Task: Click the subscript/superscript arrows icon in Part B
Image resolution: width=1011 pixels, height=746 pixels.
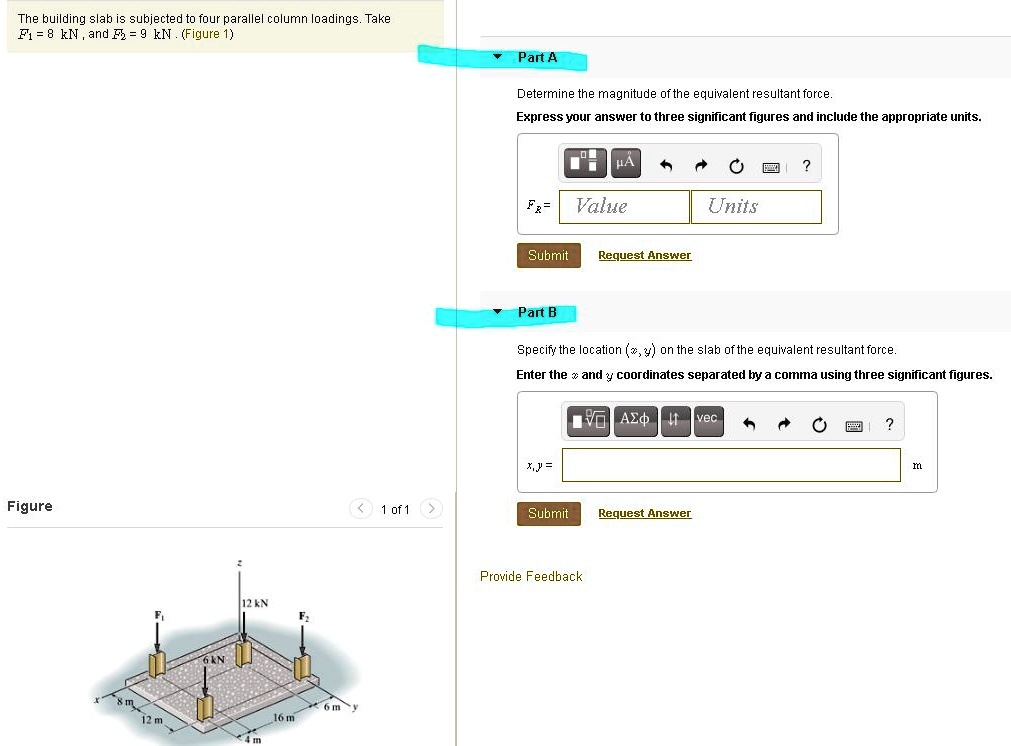Action: click(x=675, y=421)
